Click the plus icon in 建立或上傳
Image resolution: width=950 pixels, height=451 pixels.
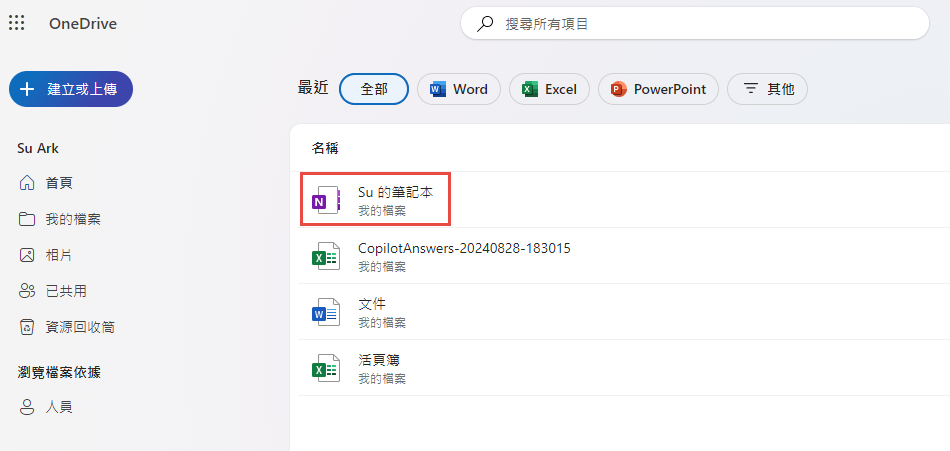point(27,89)
